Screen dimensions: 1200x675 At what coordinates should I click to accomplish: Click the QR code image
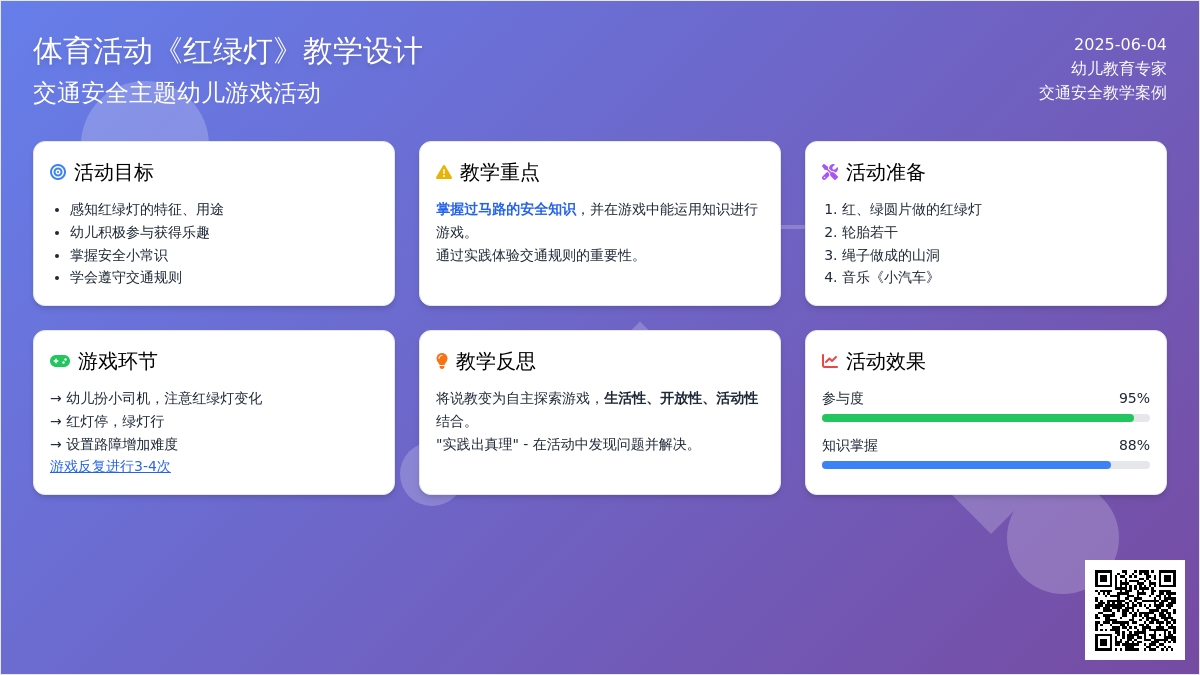1135,610
